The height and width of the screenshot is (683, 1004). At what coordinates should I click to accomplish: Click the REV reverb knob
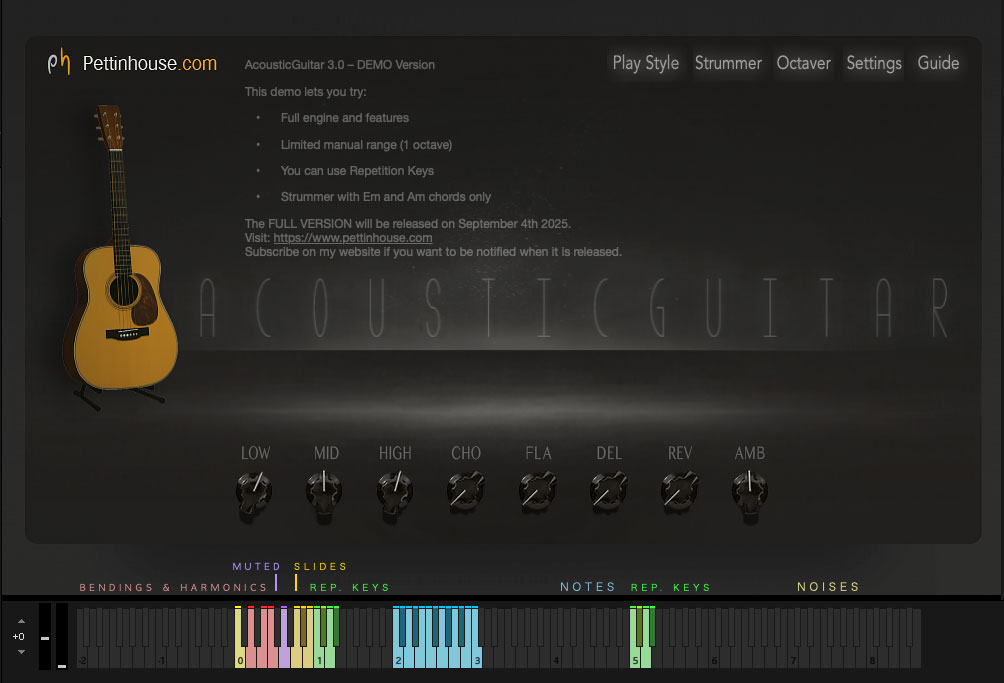coord(679,492)
